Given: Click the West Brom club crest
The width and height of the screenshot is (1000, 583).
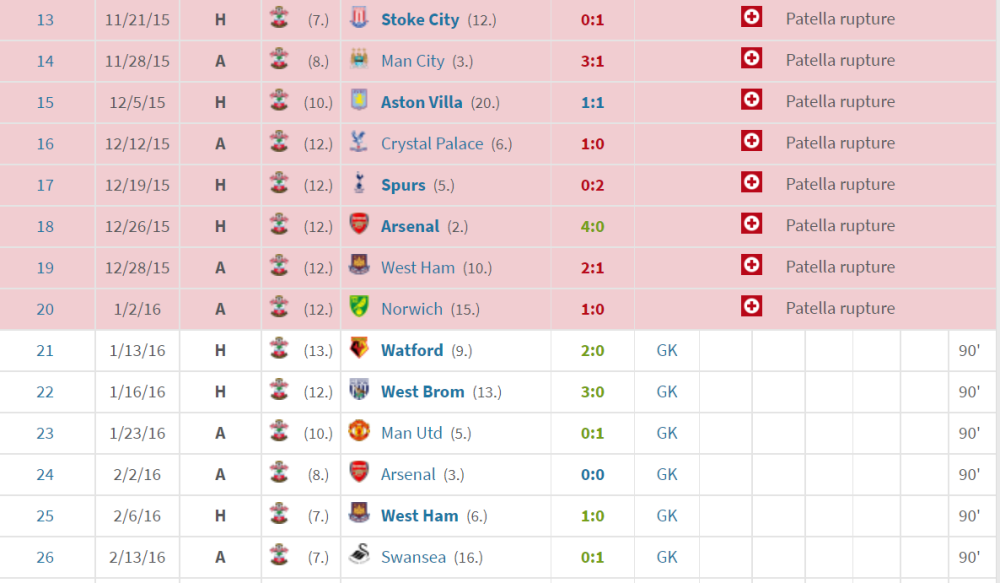Looking at the screenshot, I should click(x=358, y=391).
